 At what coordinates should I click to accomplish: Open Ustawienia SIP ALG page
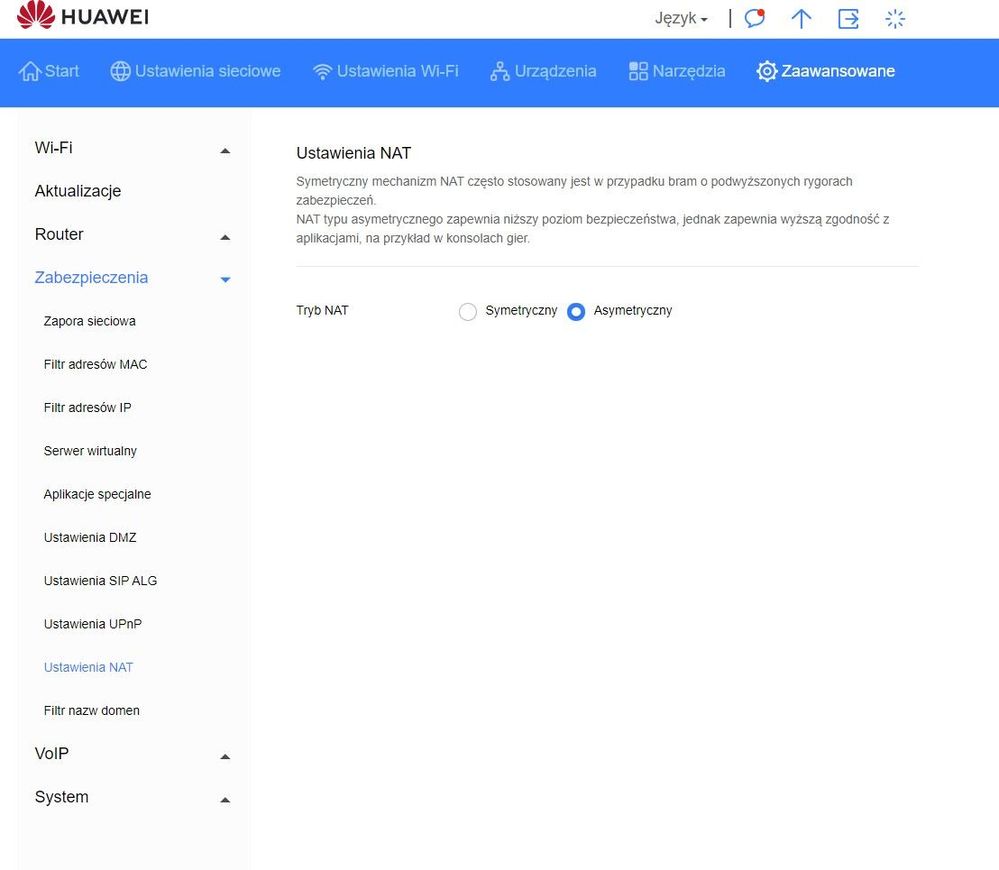pyautogui.click(x=100, y=581)
